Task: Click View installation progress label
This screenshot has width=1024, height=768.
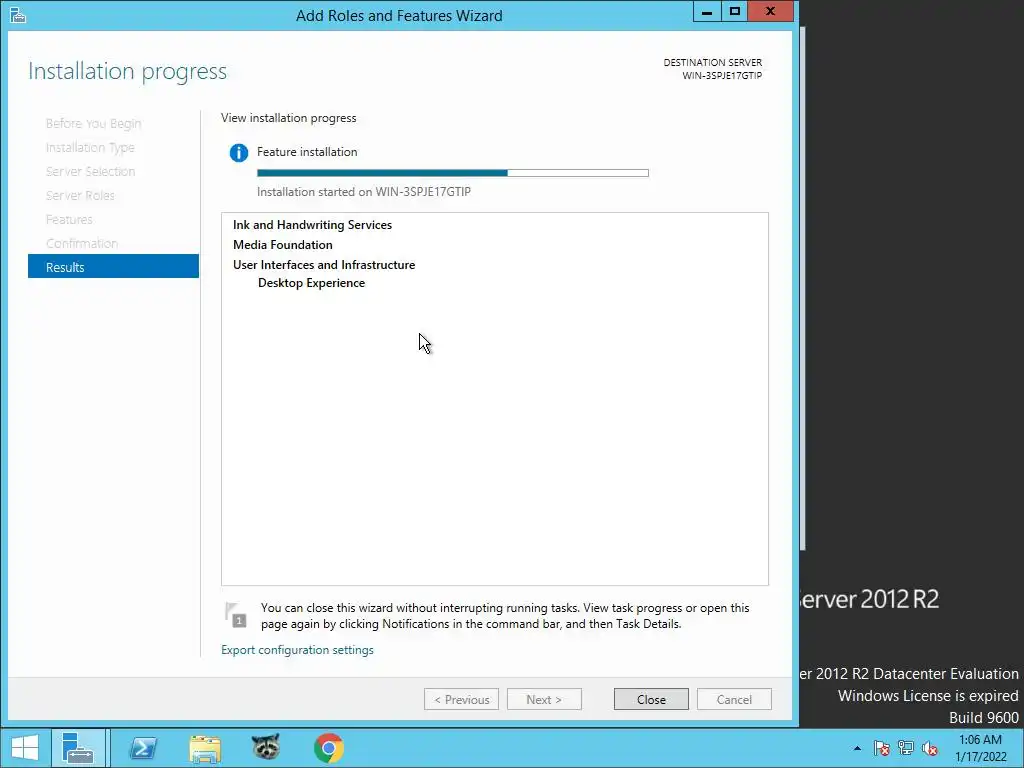Action: pos(289,118)
